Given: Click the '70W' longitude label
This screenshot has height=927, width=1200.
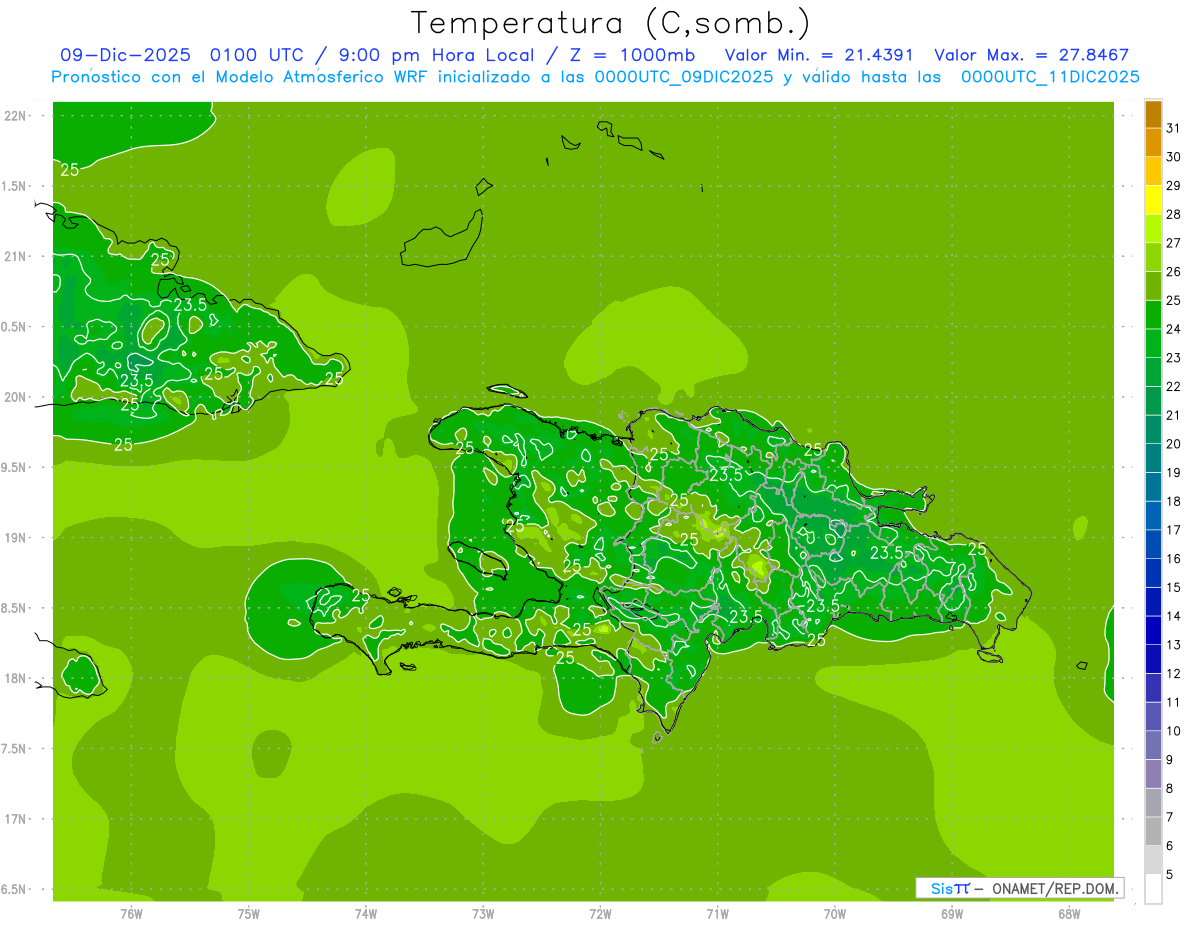Looking at the screenshot, I should [835, 914].
